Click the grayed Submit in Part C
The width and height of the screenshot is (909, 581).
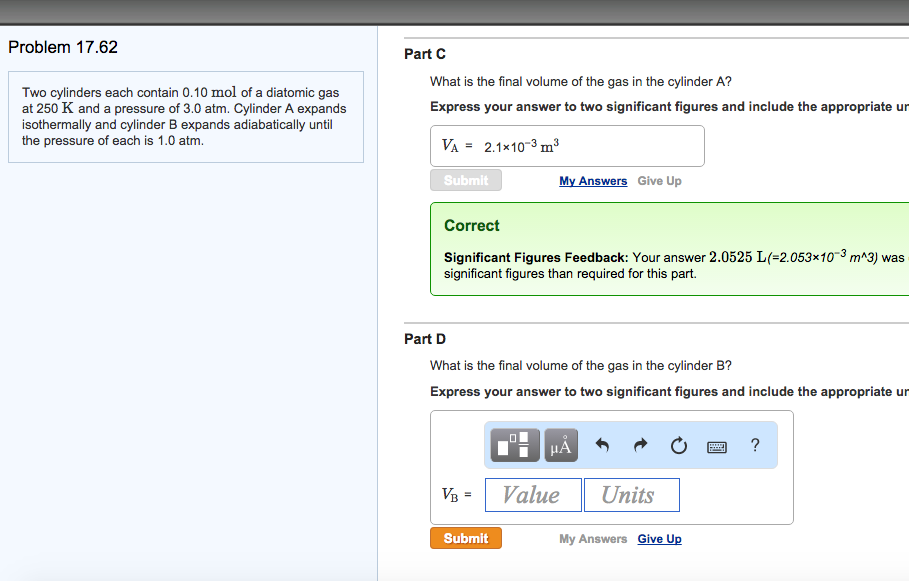[x=465, y=180]
